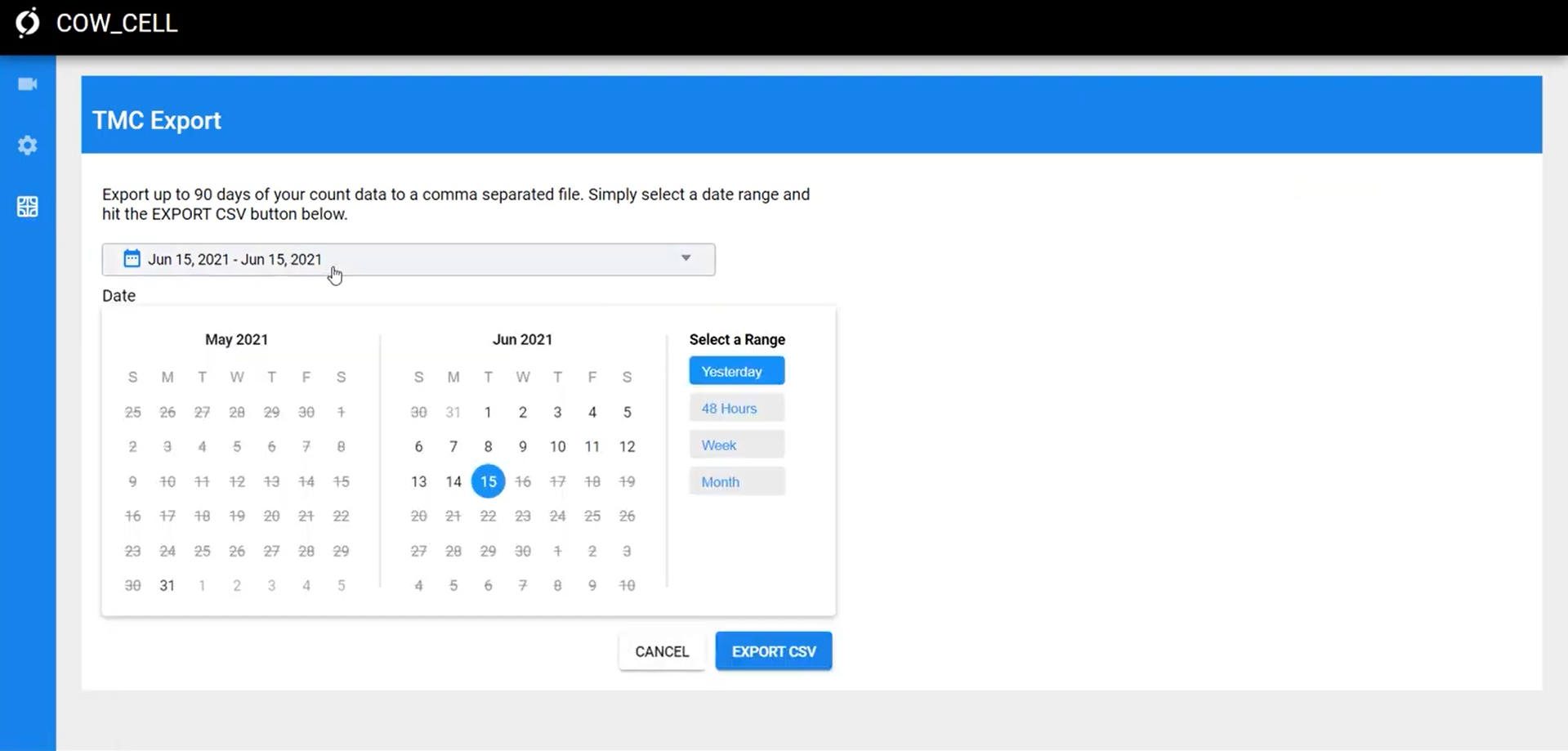Select the Week range preset

click(736, 445)
